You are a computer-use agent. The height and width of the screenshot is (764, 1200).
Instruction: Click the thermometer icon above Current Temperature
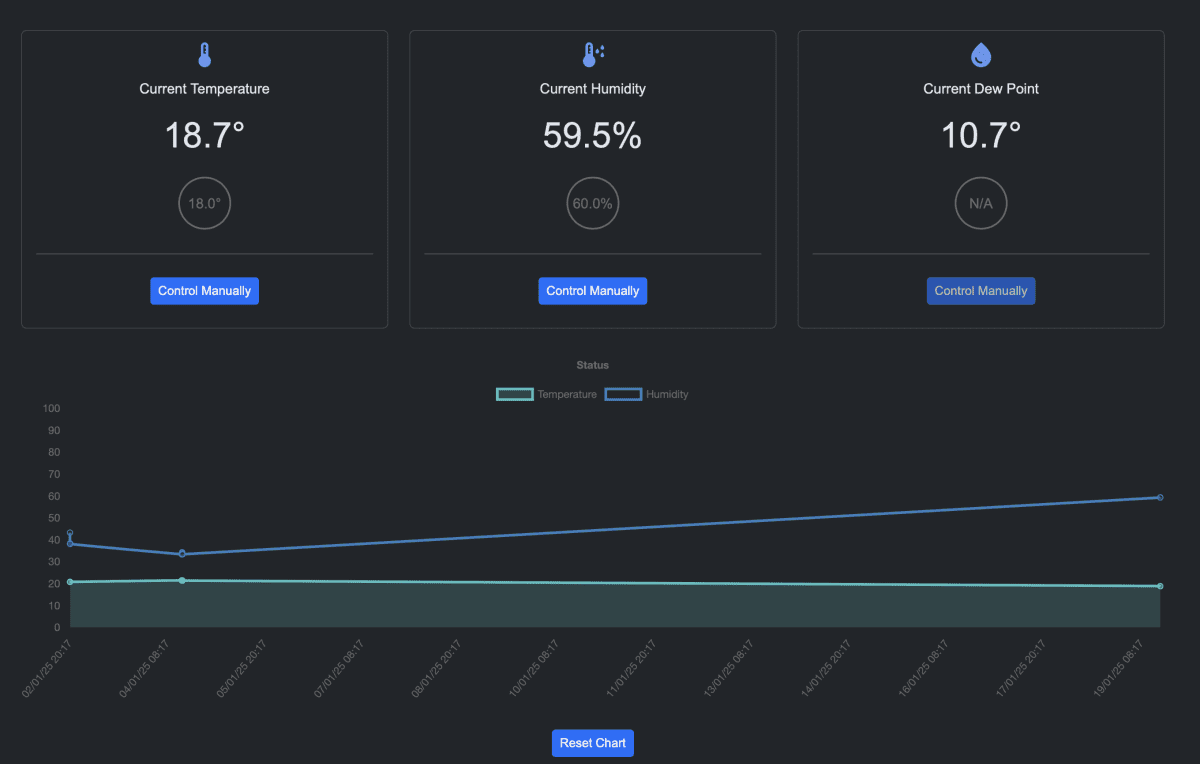coord(205,55)
